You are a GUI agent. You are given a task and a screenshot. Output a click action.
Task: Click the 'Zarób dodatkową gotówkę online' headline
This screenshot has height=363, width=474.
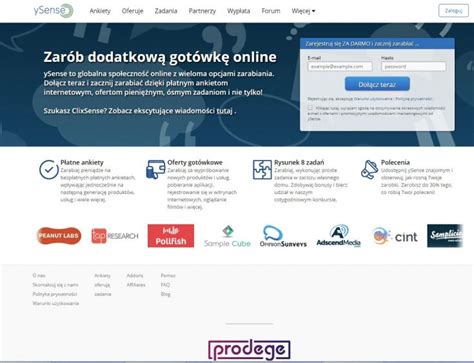(x=160, y=57)
